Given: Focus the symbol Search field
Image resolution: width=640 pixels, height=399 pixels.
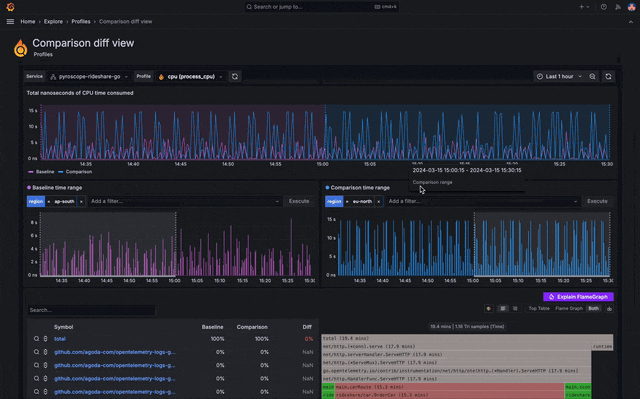Looking at the screenshot, I should (91, 310).
